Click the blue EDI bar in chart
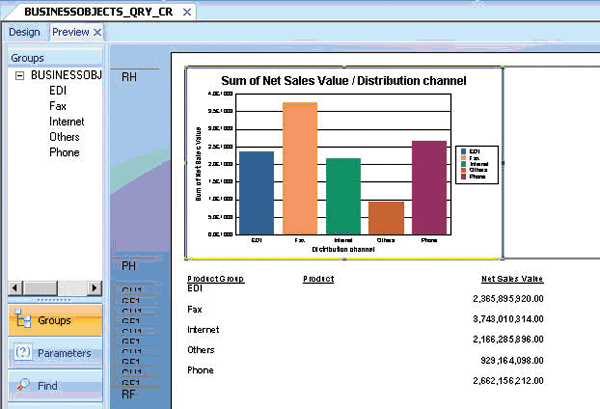600x409 pixels. tap(256, 192)
